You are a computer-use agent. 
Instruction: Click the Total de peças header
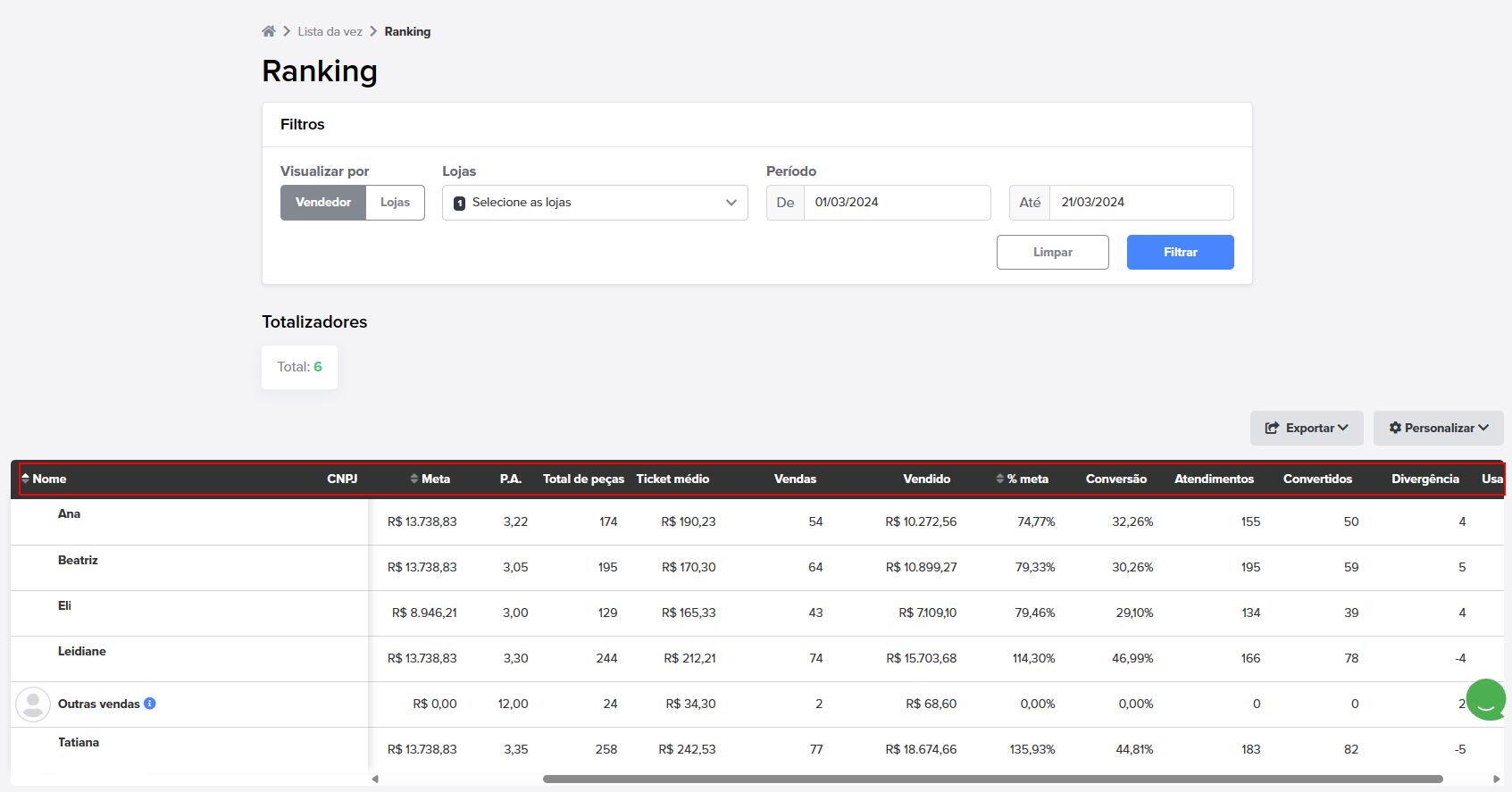583,479
